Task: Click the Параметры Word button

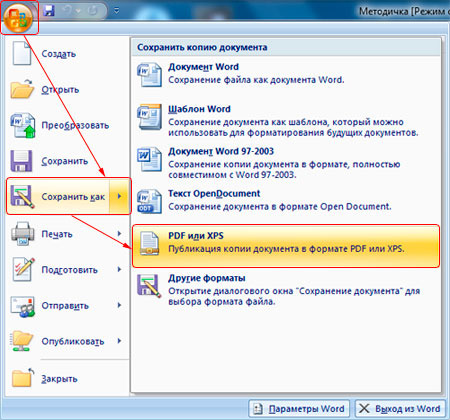Action: click(x=299, y=409)
